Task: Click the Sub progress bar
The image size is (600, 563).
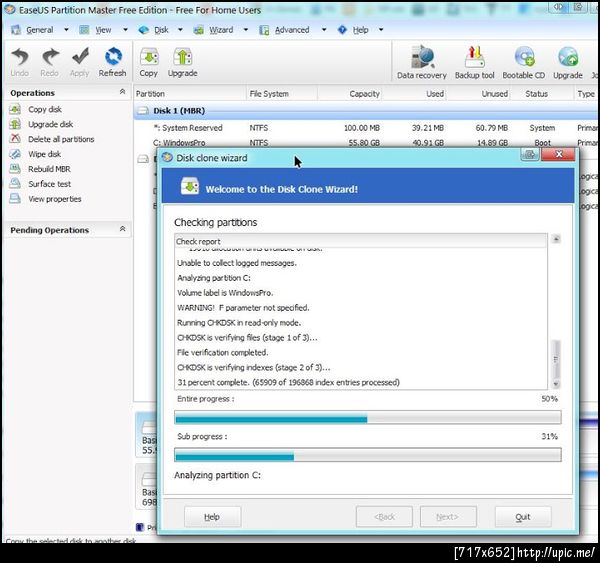Action: [368, 455]
